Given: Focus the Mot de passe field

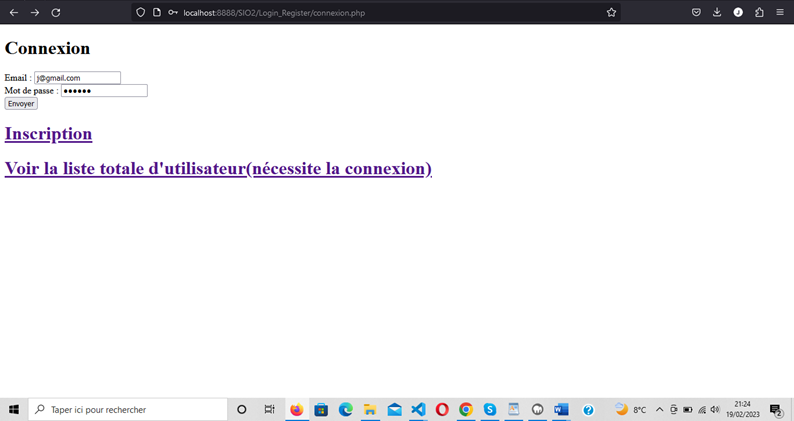Looking at the screenshot, I should (104, 91).
